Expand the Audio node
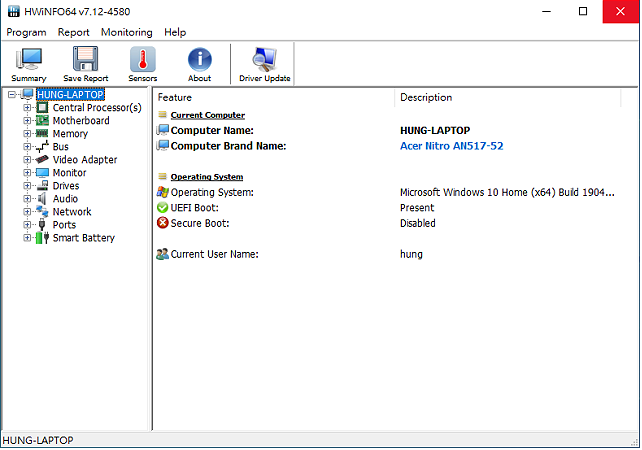642x450 pixels. 27,199
